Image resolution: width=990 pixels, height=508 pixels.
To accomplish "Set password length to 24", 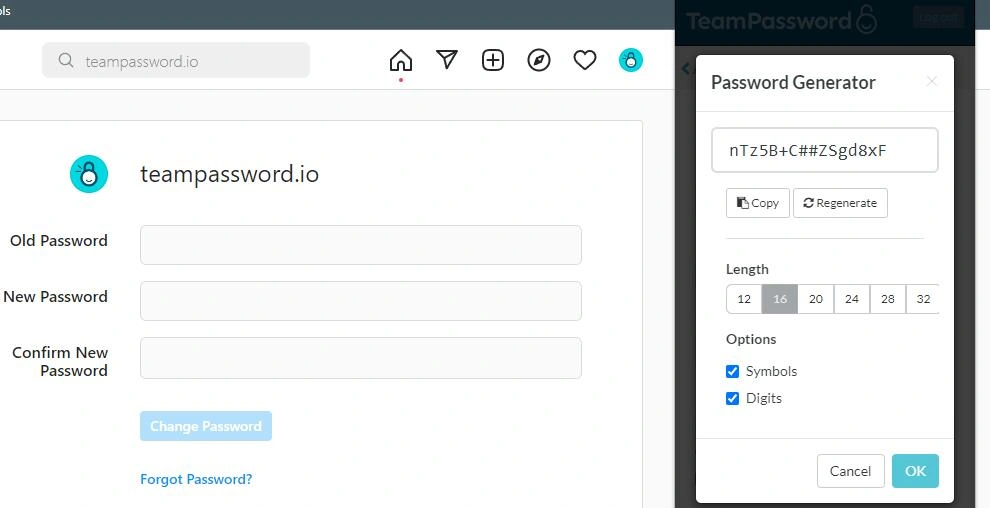I will [x=852, y=299].
